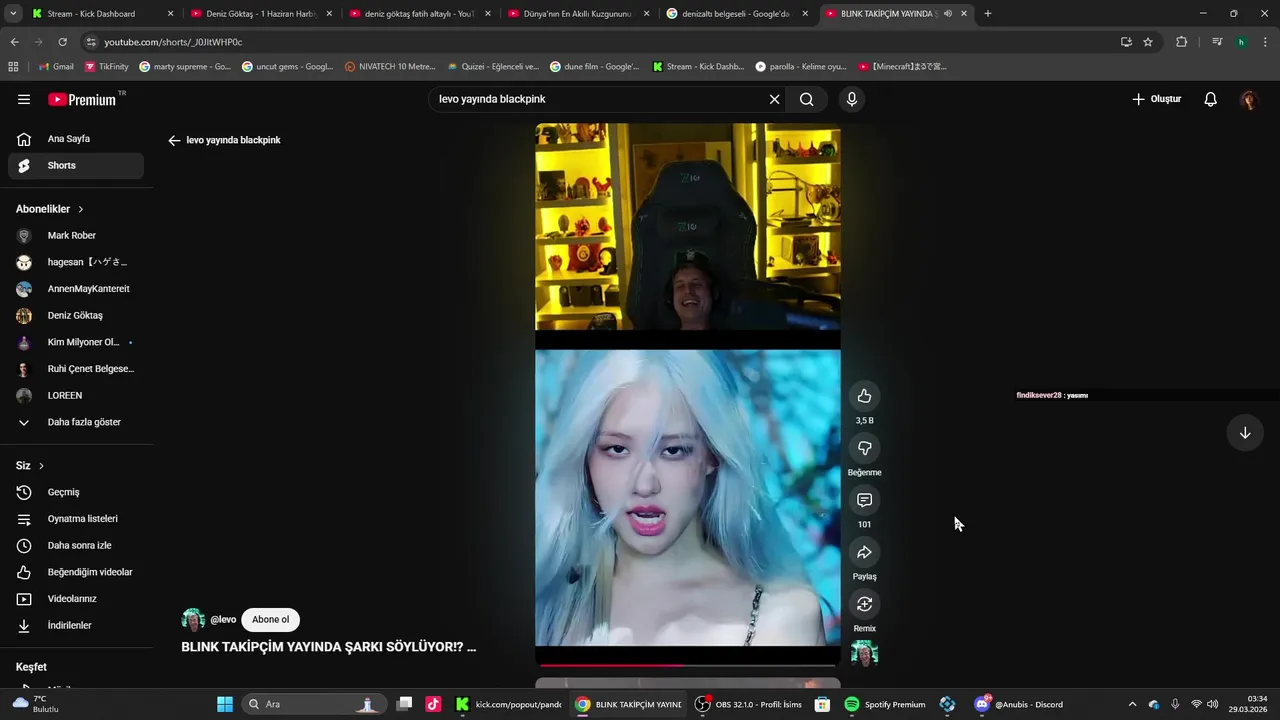Bookmark this page with star icon

coord(1148,42)
